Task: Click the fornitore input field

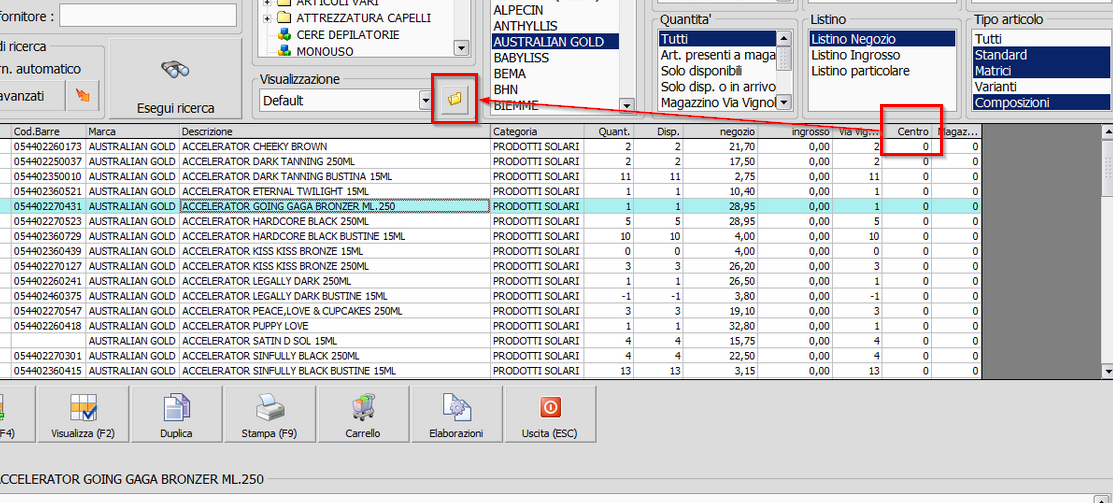Action: pyautogui.click(x=148, y=15)
